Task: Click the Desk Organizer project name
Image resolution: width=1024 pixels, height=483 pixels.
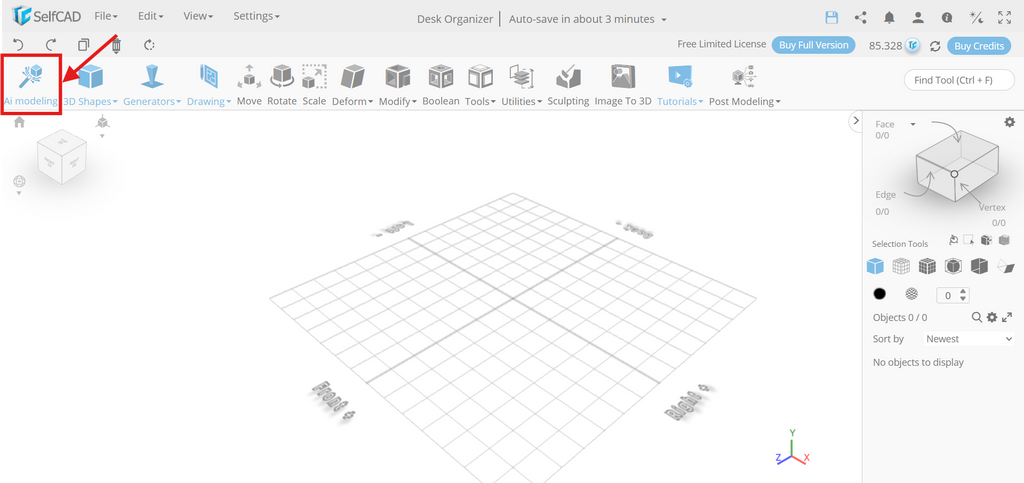Action: [455, 19]
